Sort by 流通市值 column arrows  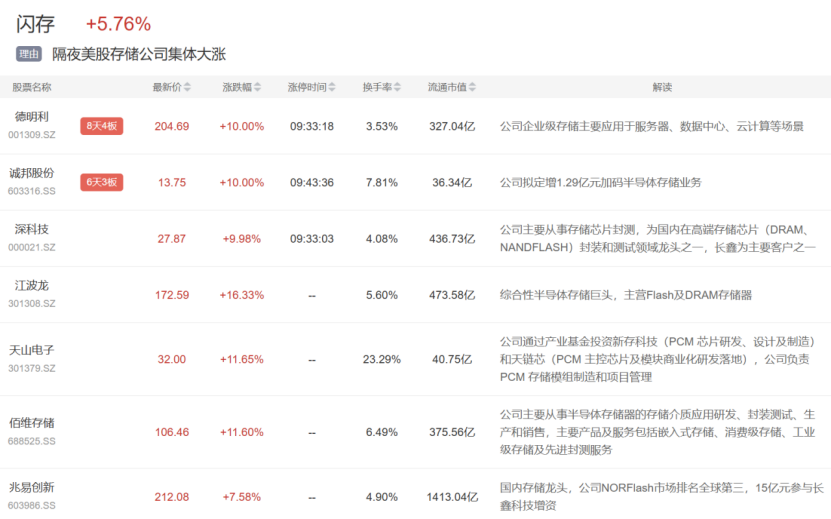(x=472, y=87)
